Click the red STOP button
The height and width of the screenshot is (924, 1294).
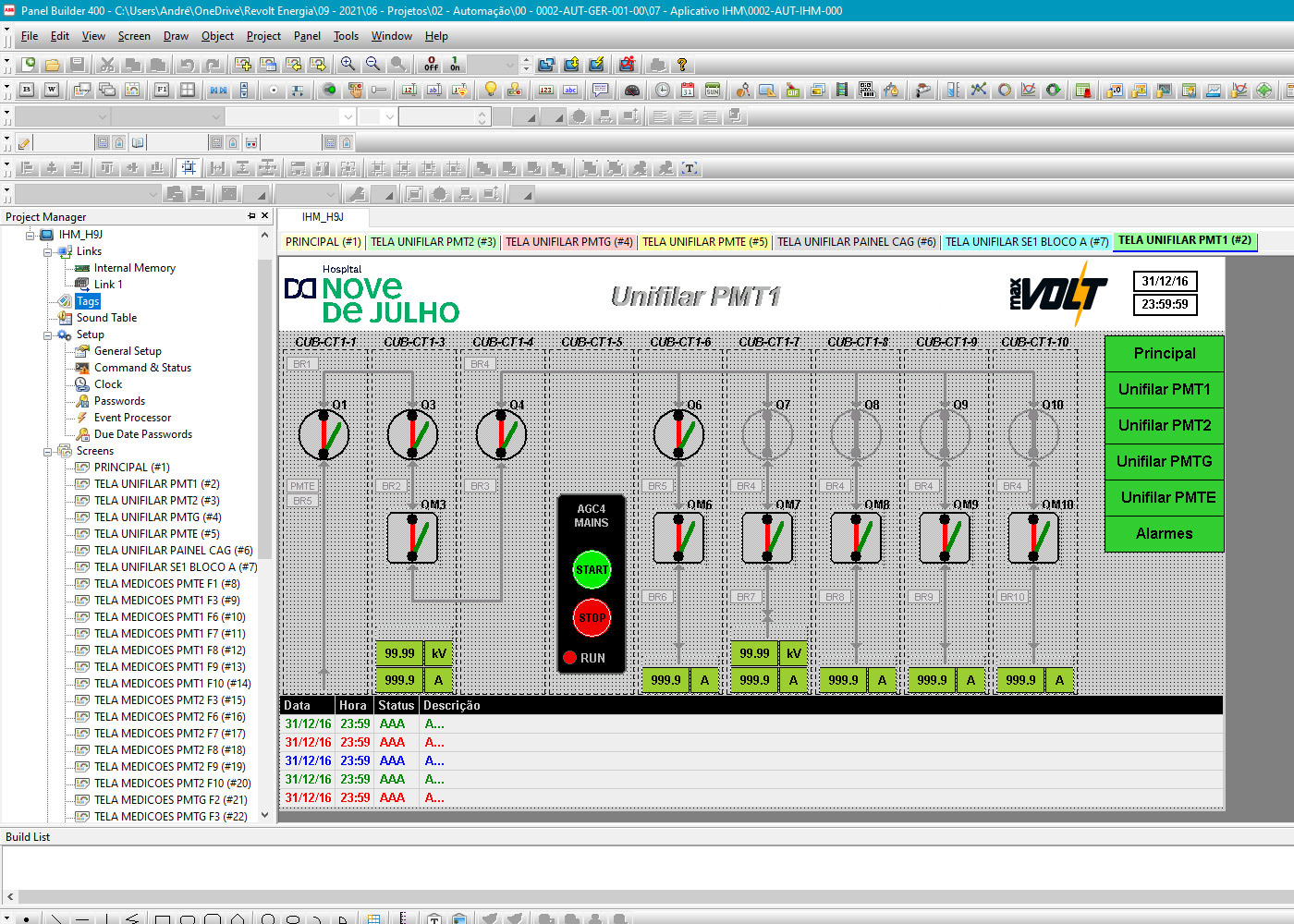click(x=592, y=618)
